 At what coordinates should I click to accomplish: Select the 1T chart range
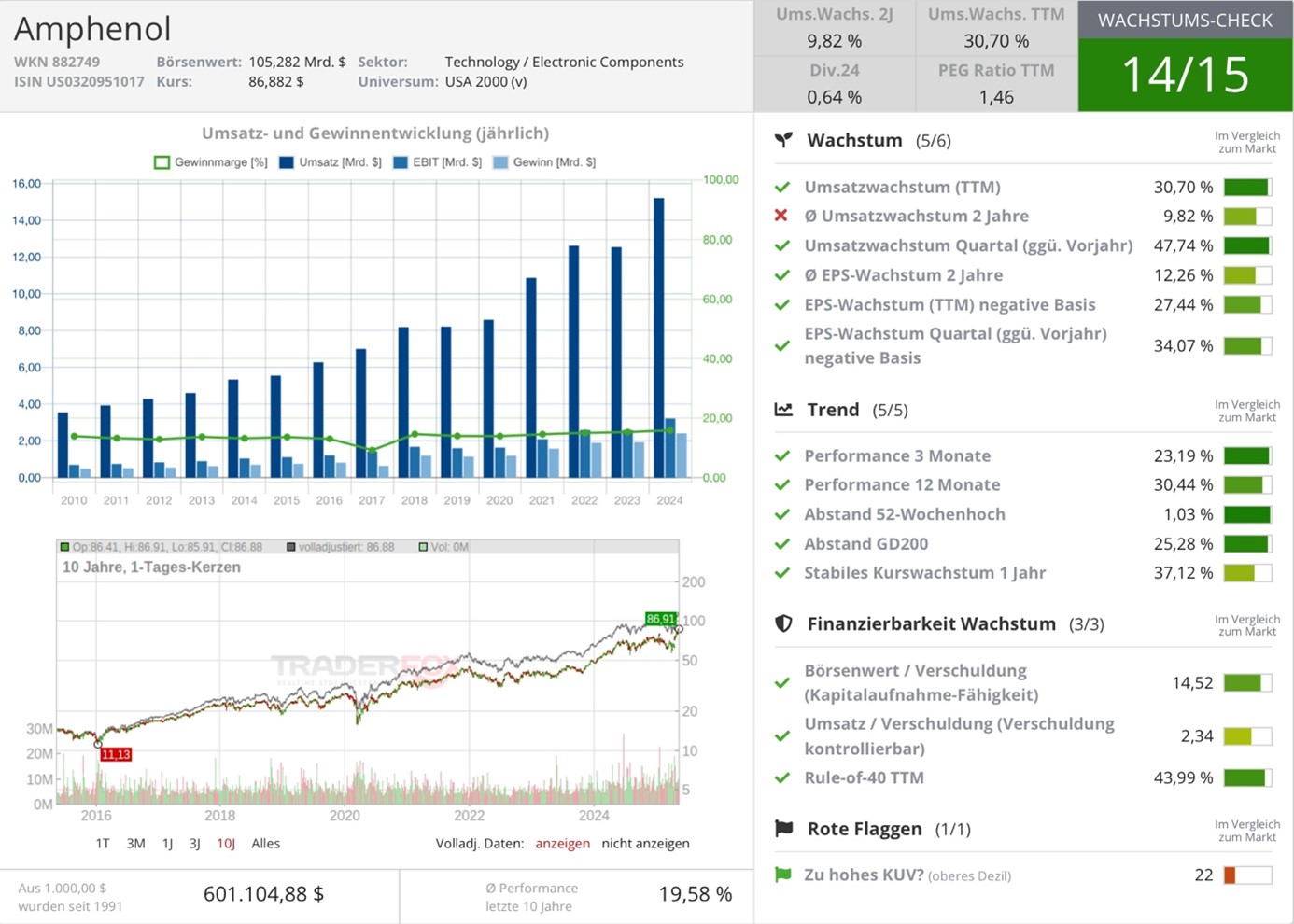103,843
